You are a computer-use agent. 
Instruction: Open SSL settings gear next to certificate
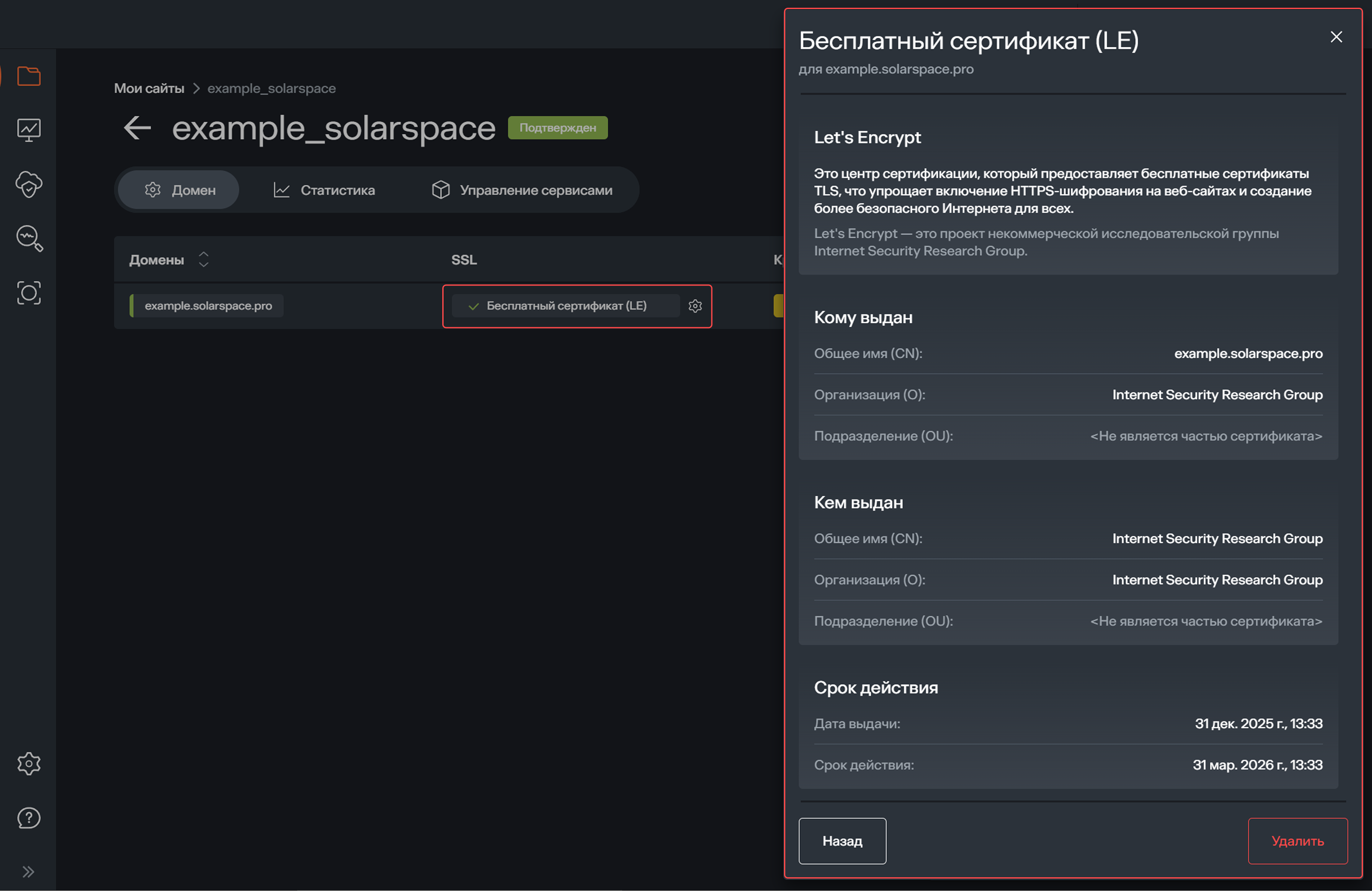(695, 306)
